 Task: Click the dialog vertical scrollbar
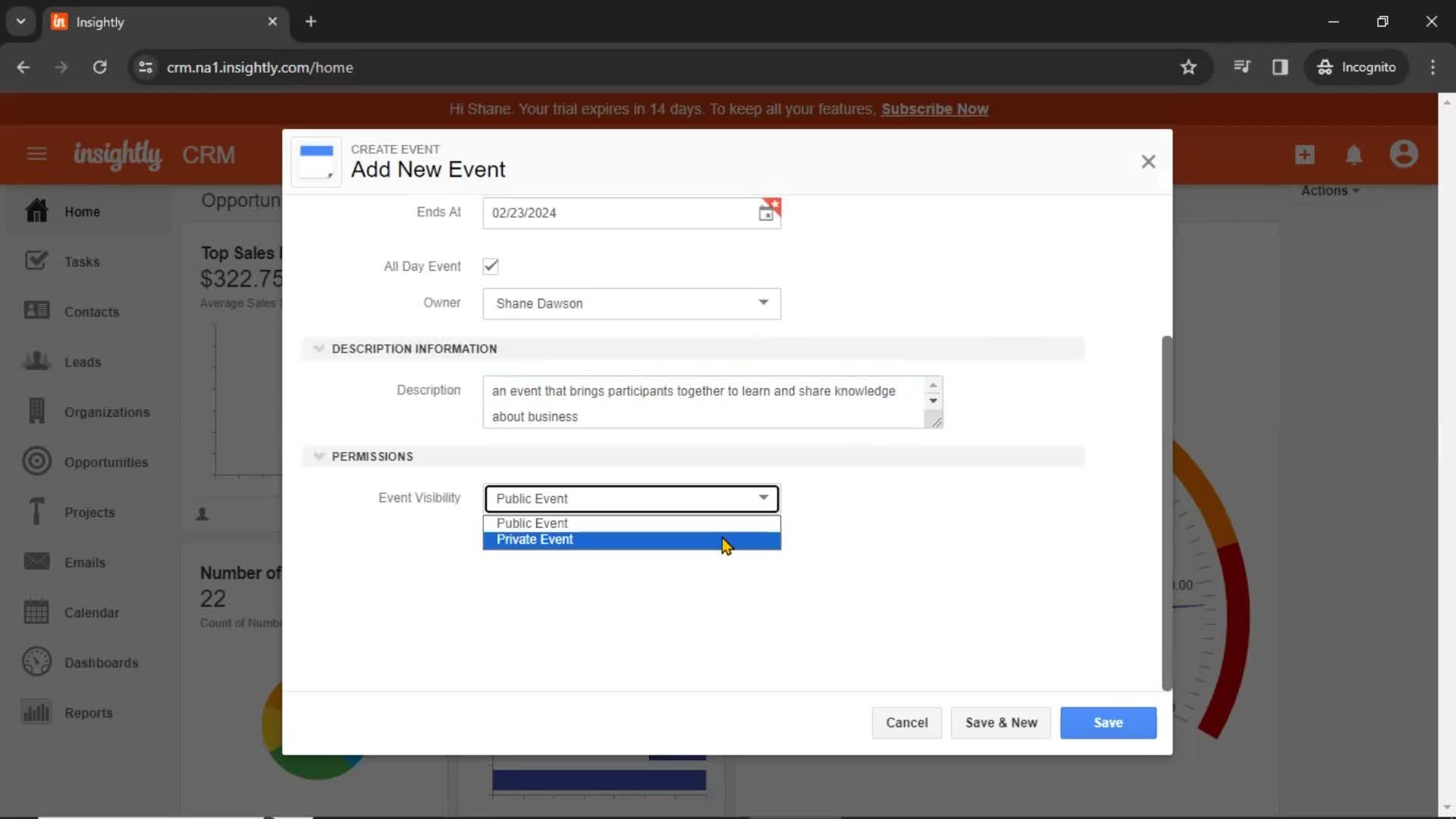click(x=1166, y=513)
